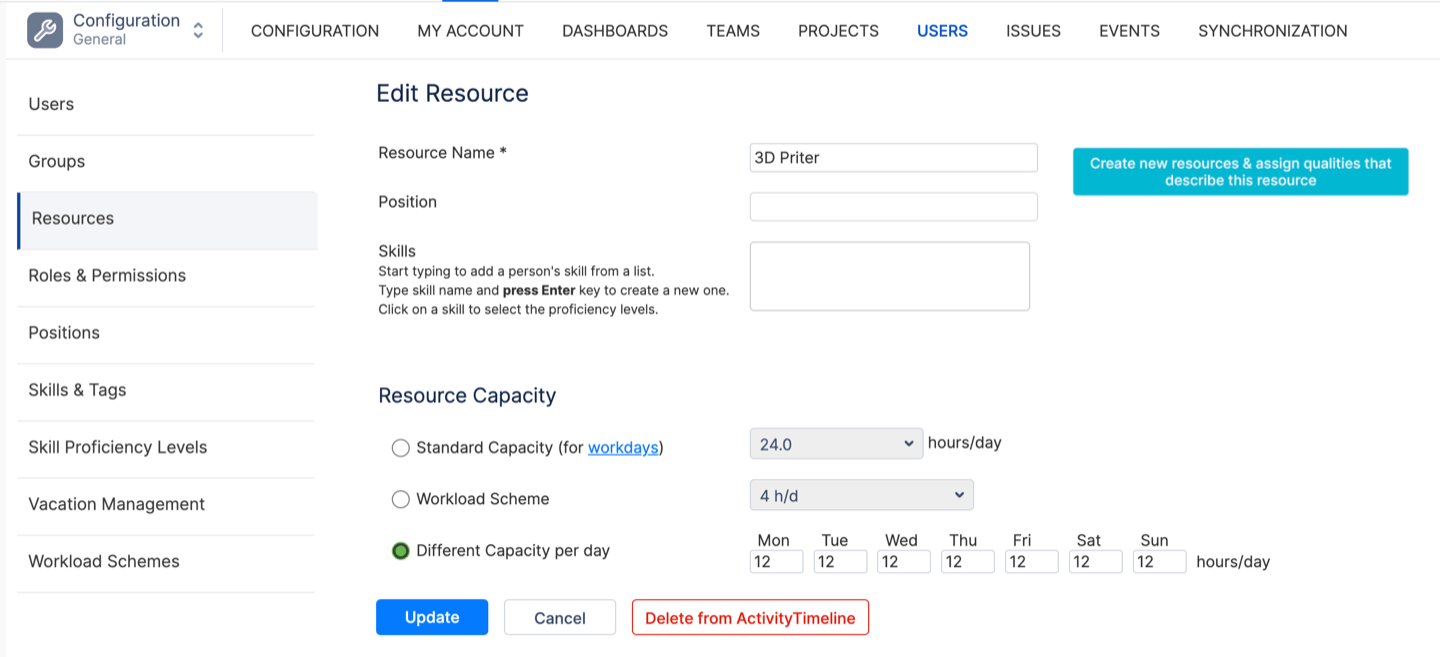Open the 24.0 hours/day dropdown
1440x657 pixels.
pyautogui.click(x=836, y=444)
